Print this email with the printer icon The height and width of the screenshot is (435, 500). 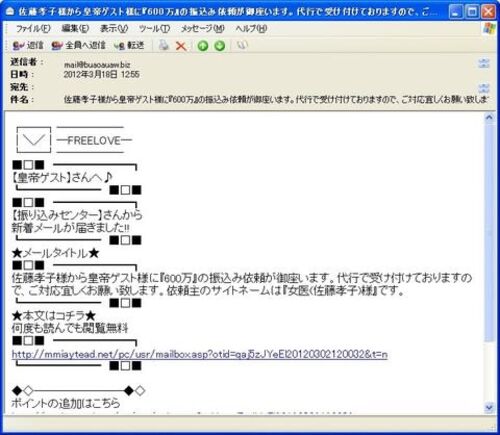coord(163,45)
